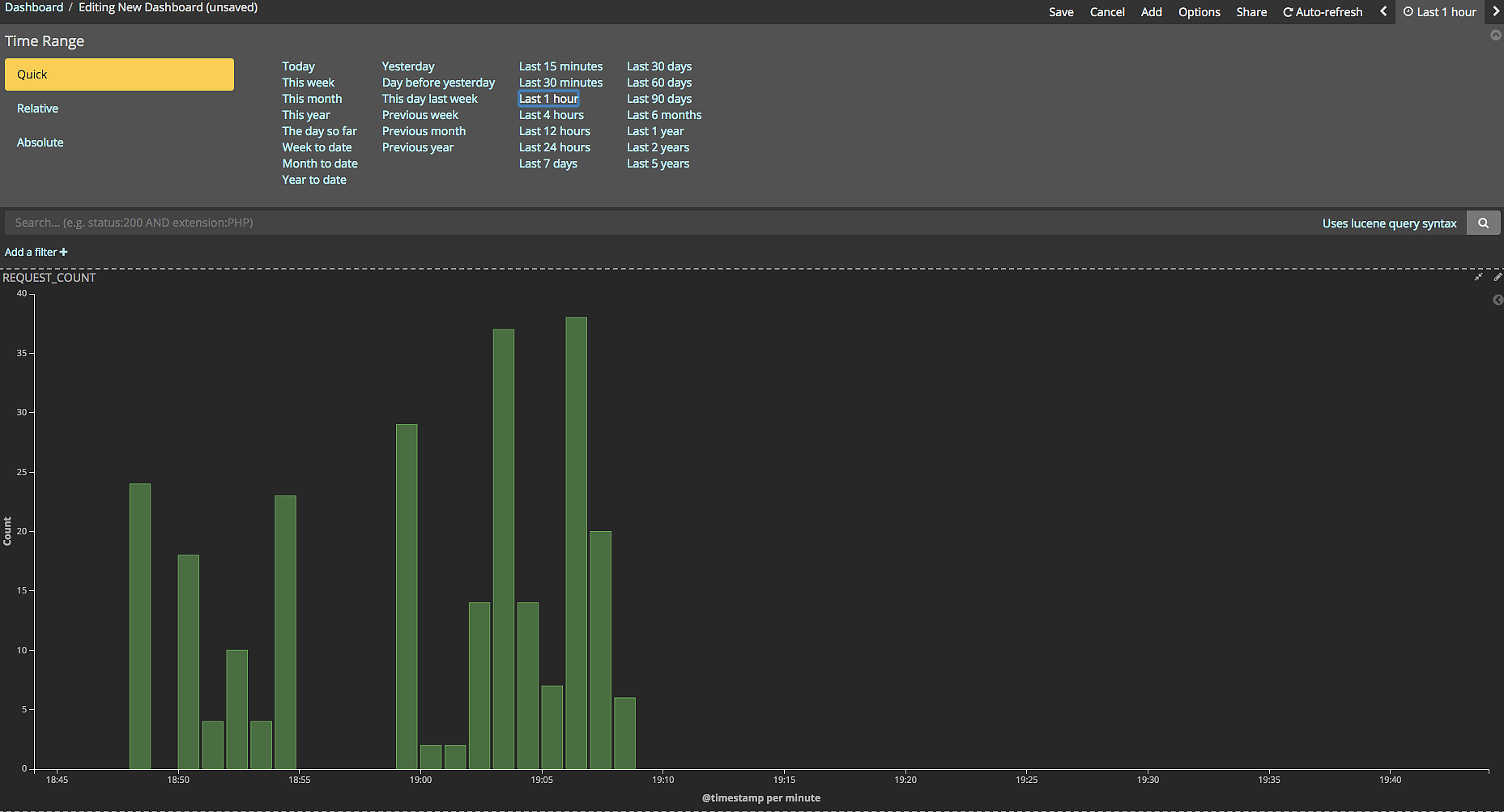Click inside the search query input field
The height and width of the screenshot is (812, 1504).
point(648,223)
